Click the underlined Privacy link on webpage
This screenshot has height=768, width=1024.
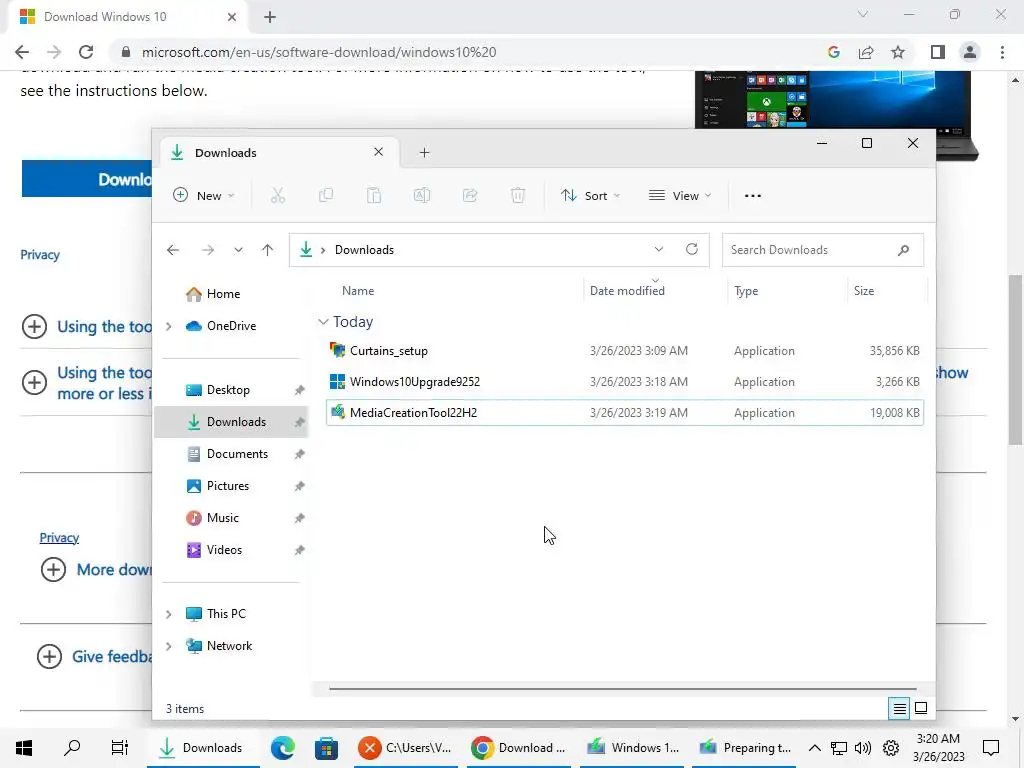point(59,537)
